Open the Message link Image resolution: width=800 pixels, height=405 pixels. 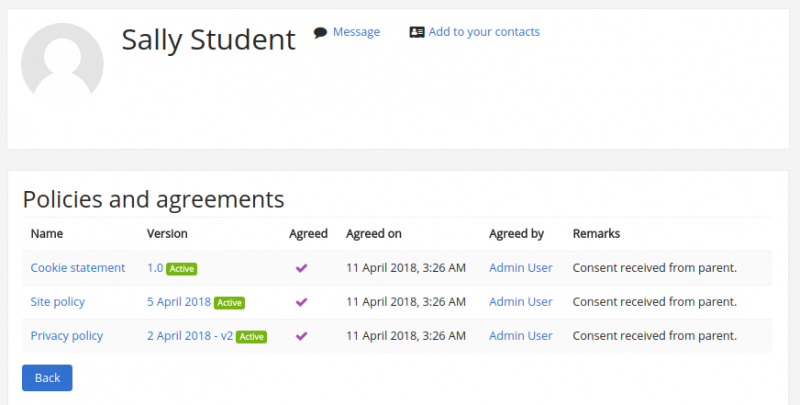(356, 32)
